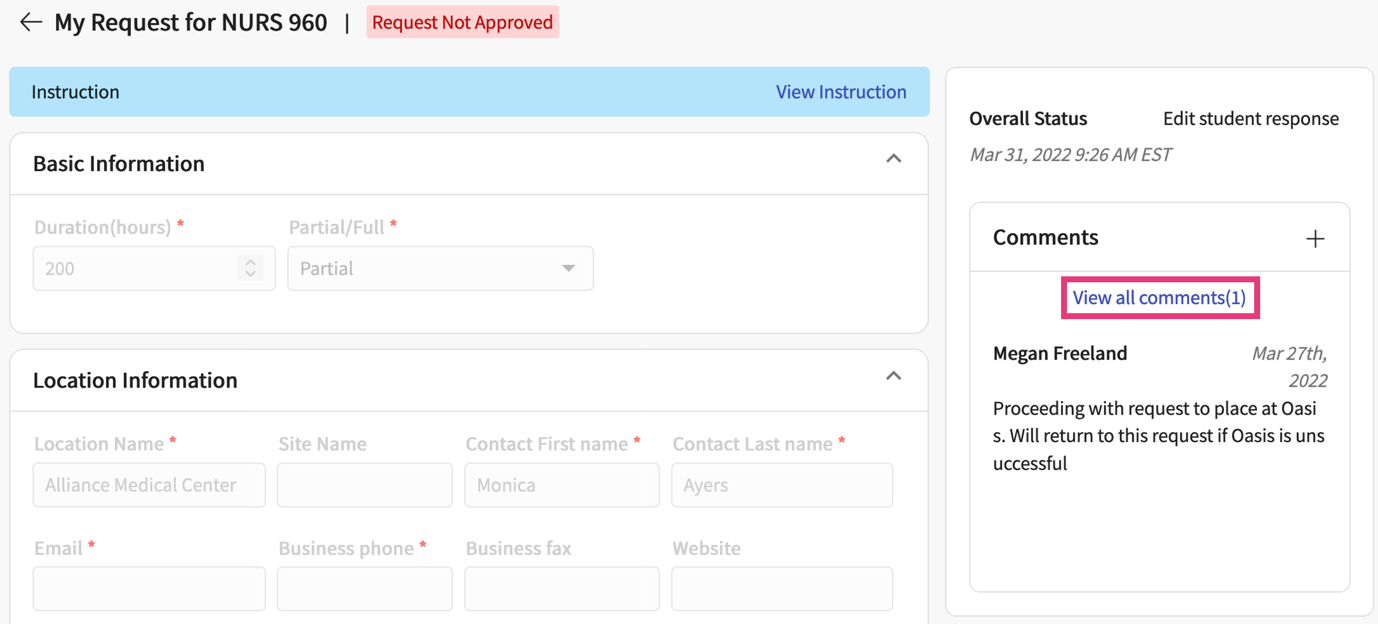Screen dimensions: 1378x624
Task: Click the Business fax field
Action: [x=561, y=588]
